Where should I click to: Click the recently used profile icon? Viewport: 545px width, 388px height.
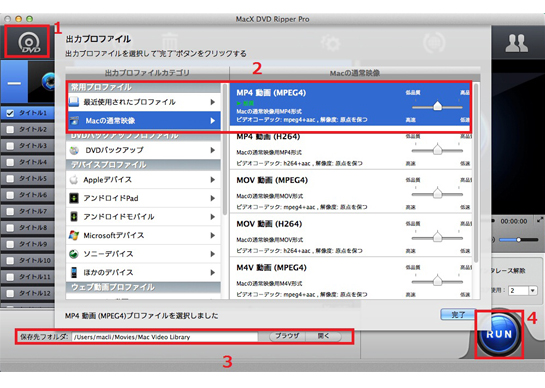click(74, 102)
